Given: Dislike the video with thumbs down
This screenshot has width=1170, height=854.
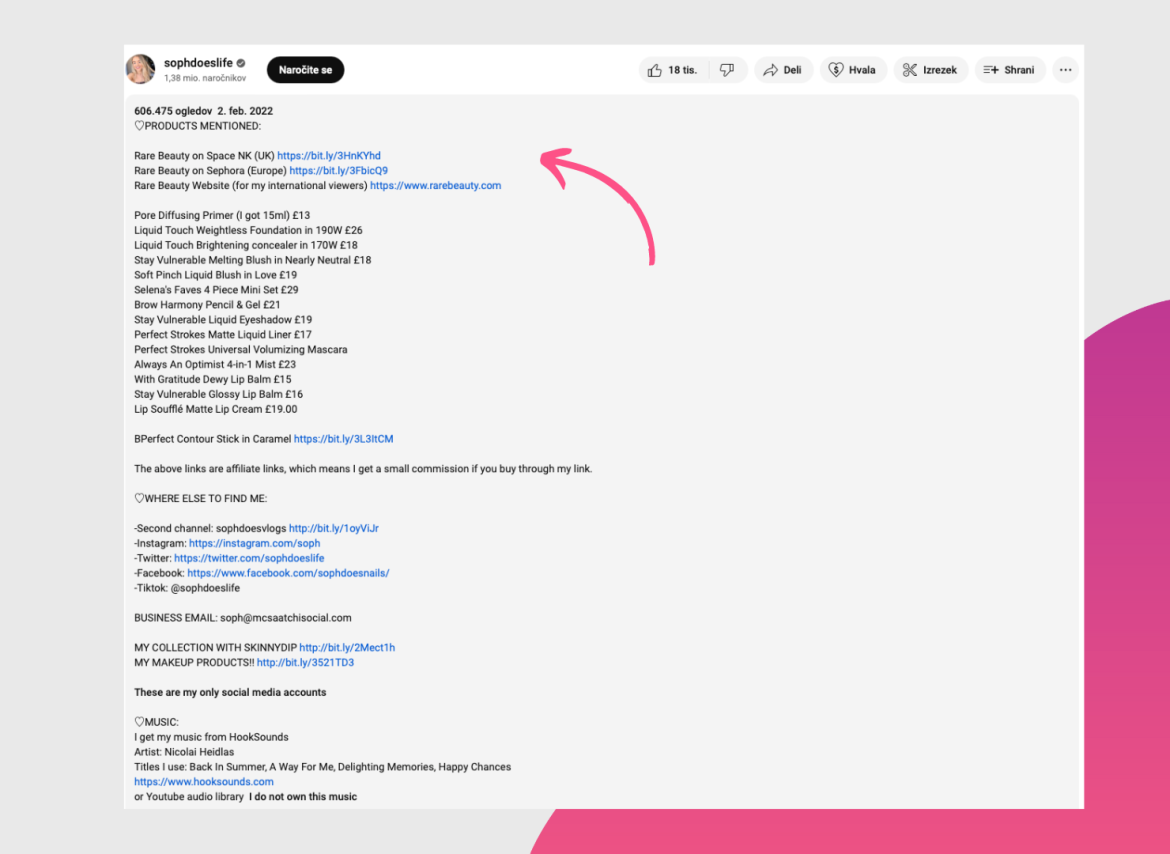Looking at the screenshot, I should coord(728,70).
